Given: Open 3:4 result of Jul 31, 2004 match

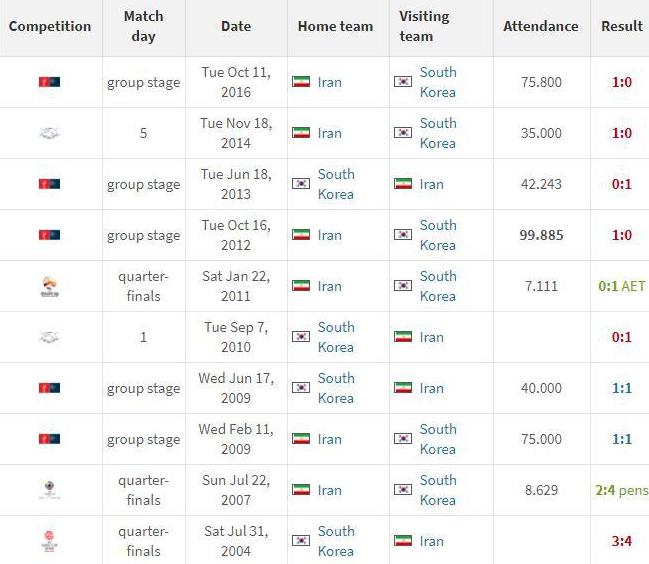Looking at the screenshot, I should pyautogui.click(x=622, y=541).
